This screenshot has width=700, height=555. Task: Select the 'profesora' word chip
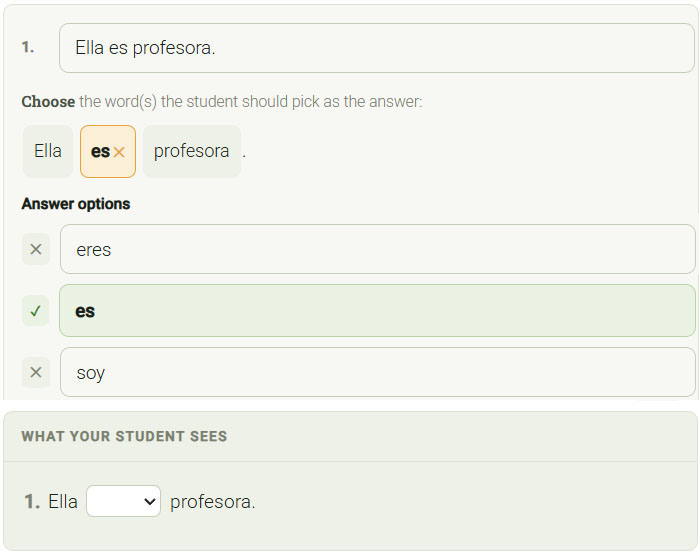click(192, 151)
